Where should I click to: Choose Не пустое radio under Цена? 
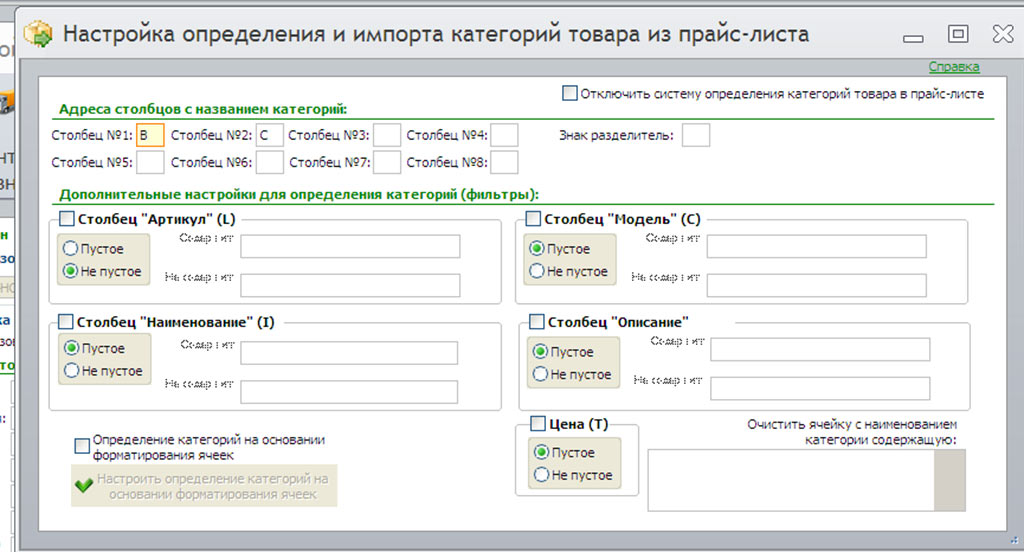pyautogui.click(x=541, y=475)
